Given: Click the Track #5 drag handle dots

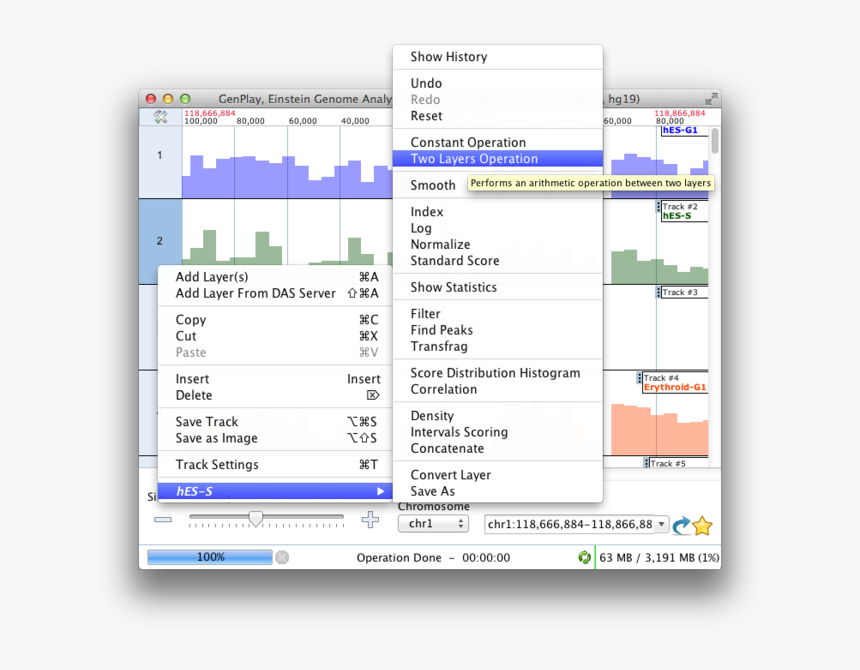Looking at the screenshot, I should coord(647,463).
